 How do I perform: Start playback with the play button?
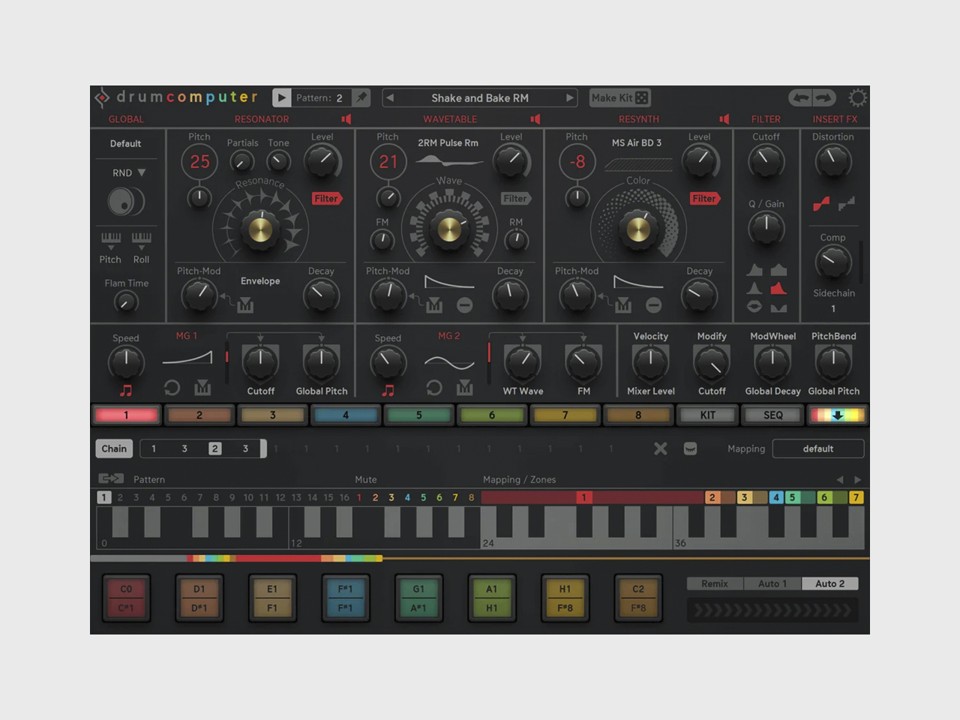281,98
